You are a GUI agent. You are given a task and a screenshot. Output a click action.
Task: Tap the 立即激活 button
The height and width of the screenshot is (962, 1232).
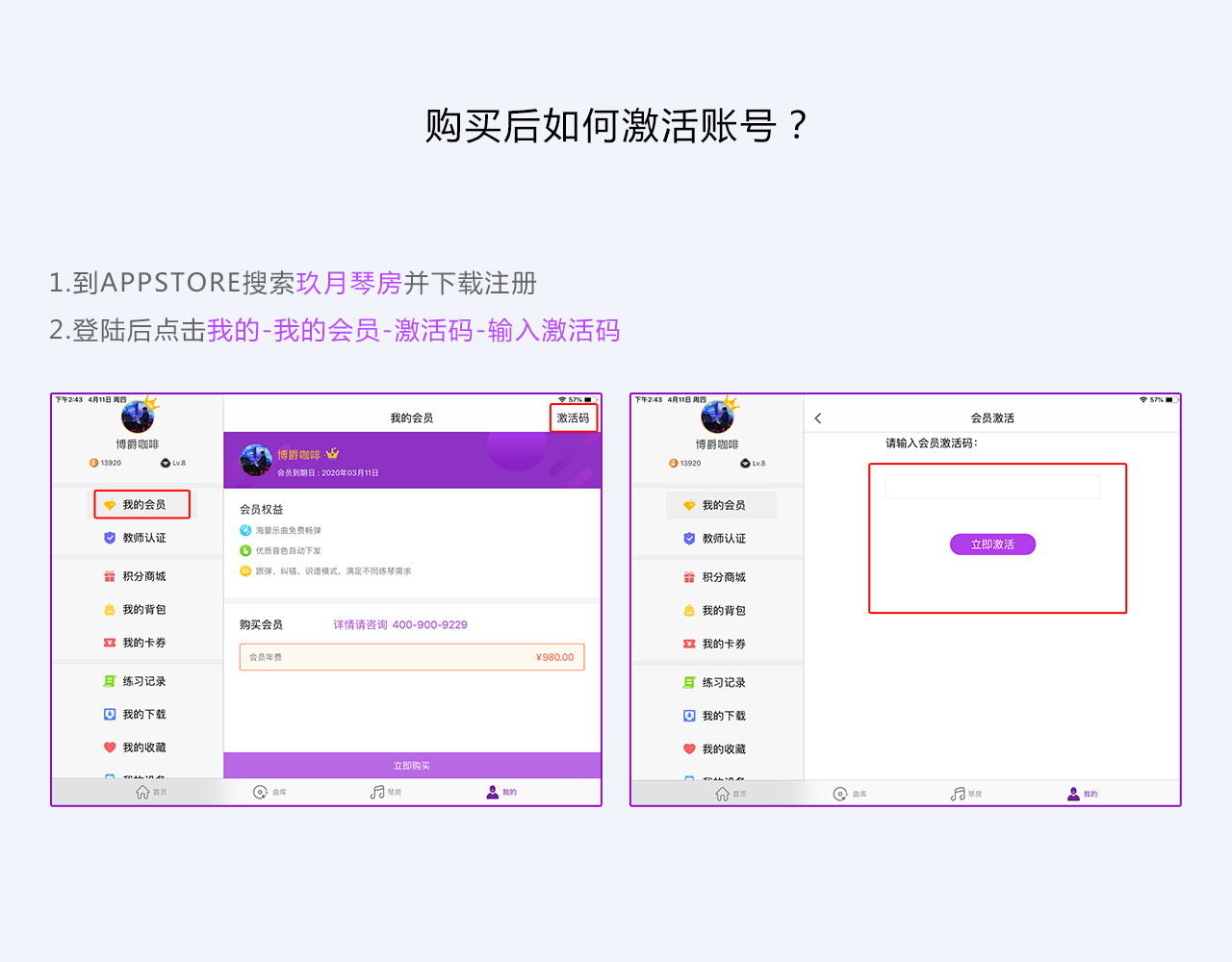pyautogui.click(x=992, y=544)
